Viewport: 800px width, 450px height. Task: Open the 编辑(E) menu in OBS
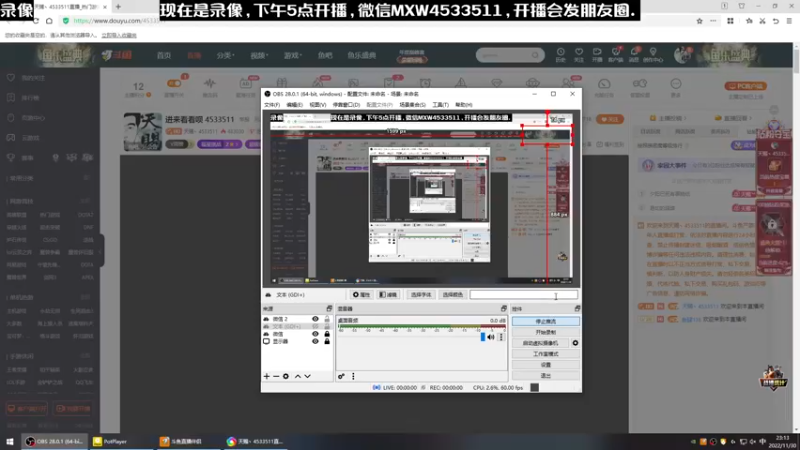pos(294,105)
